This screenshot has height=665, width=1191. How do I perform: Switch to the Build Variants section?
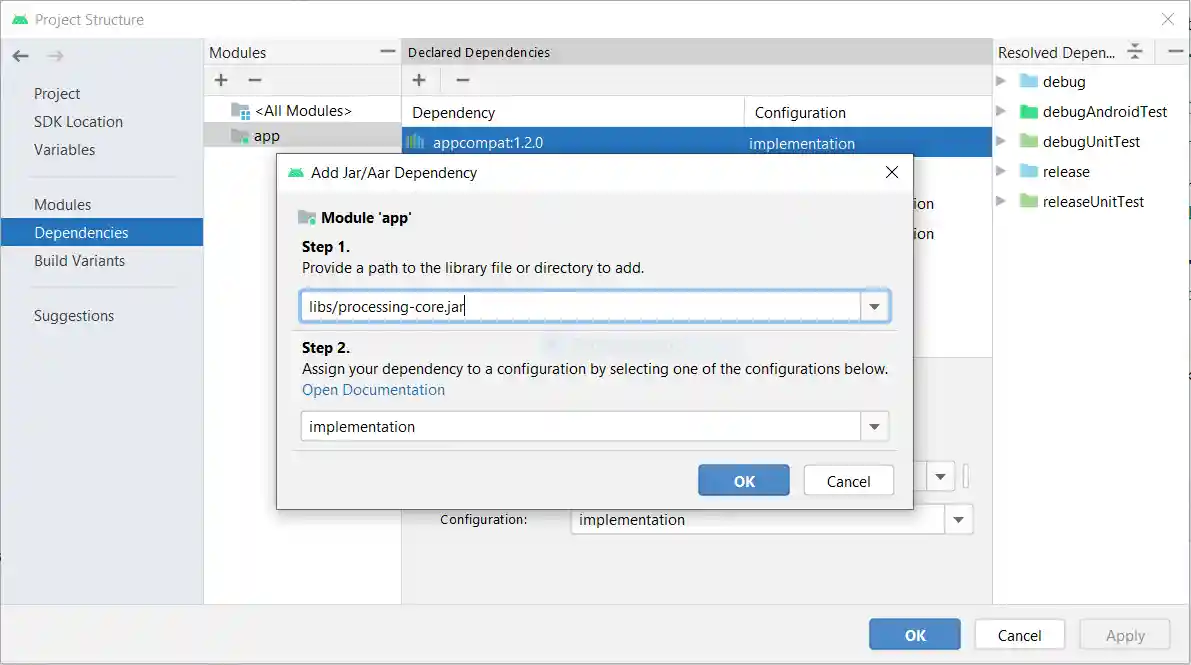[x=79, y=260]
